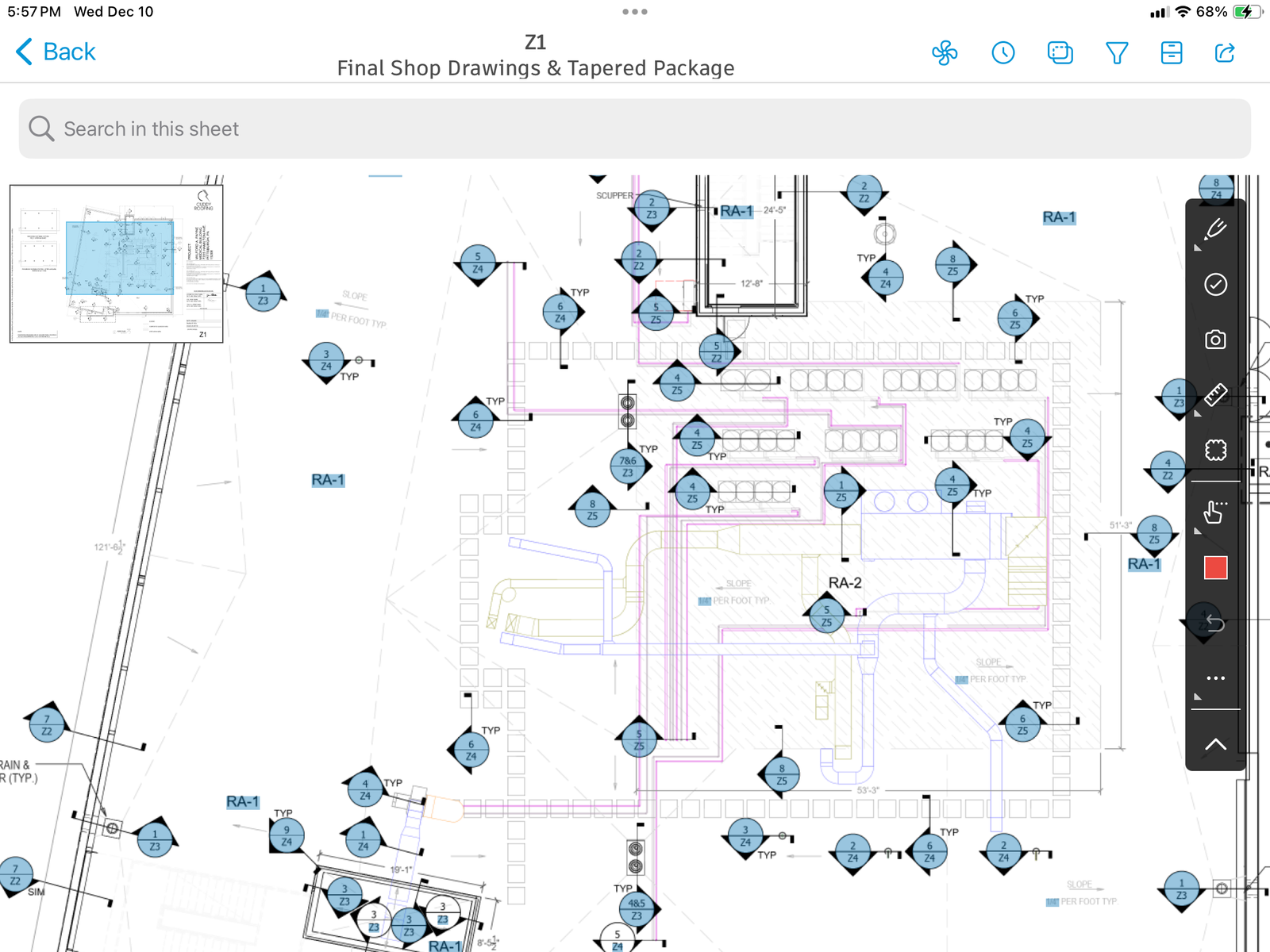The image size is (1270, 952).
Task: Open the markup filter funnel
Action: pos(1117,53)
